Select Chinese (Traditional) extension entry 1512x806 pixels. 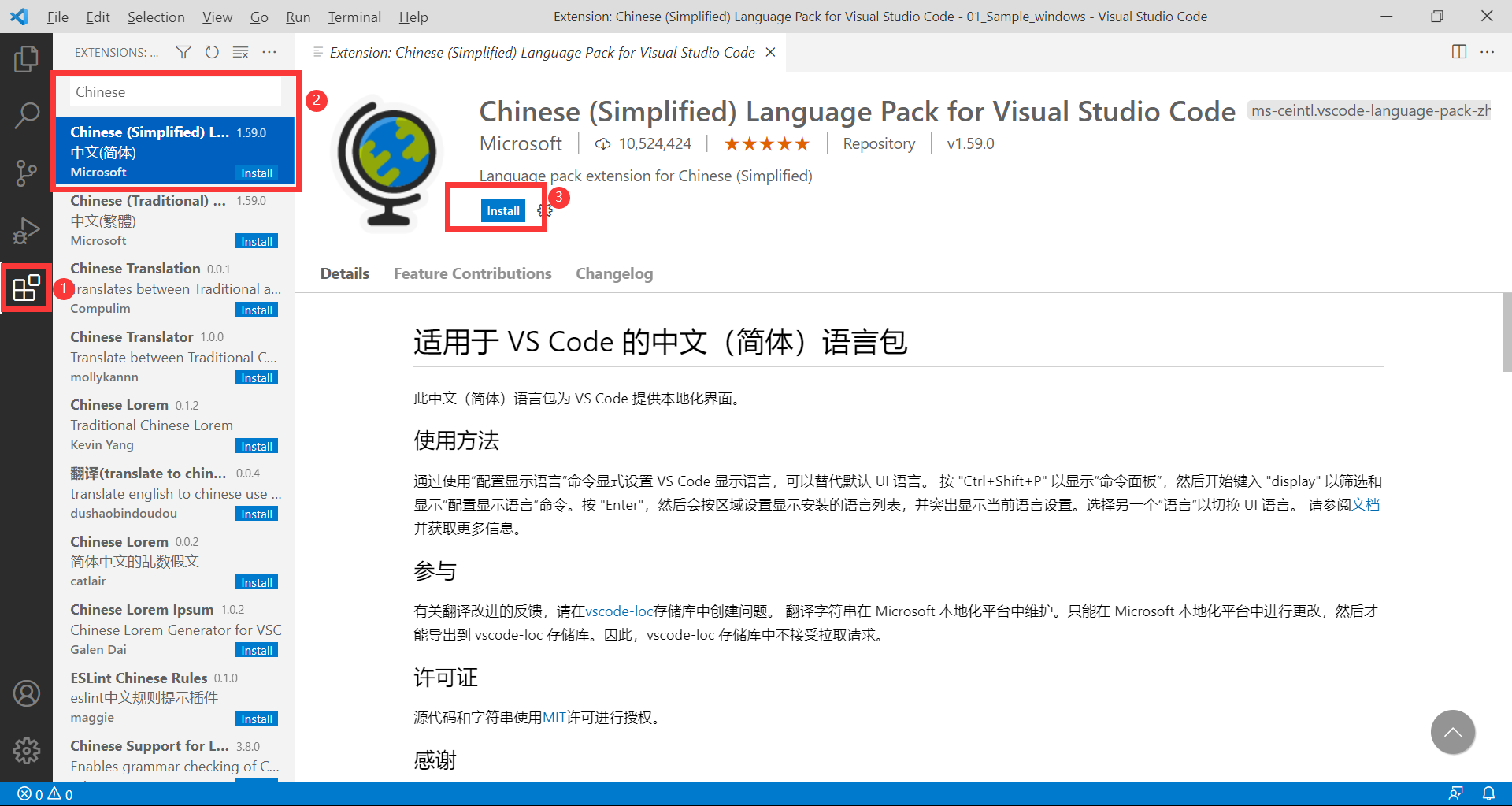pos(174,220)
